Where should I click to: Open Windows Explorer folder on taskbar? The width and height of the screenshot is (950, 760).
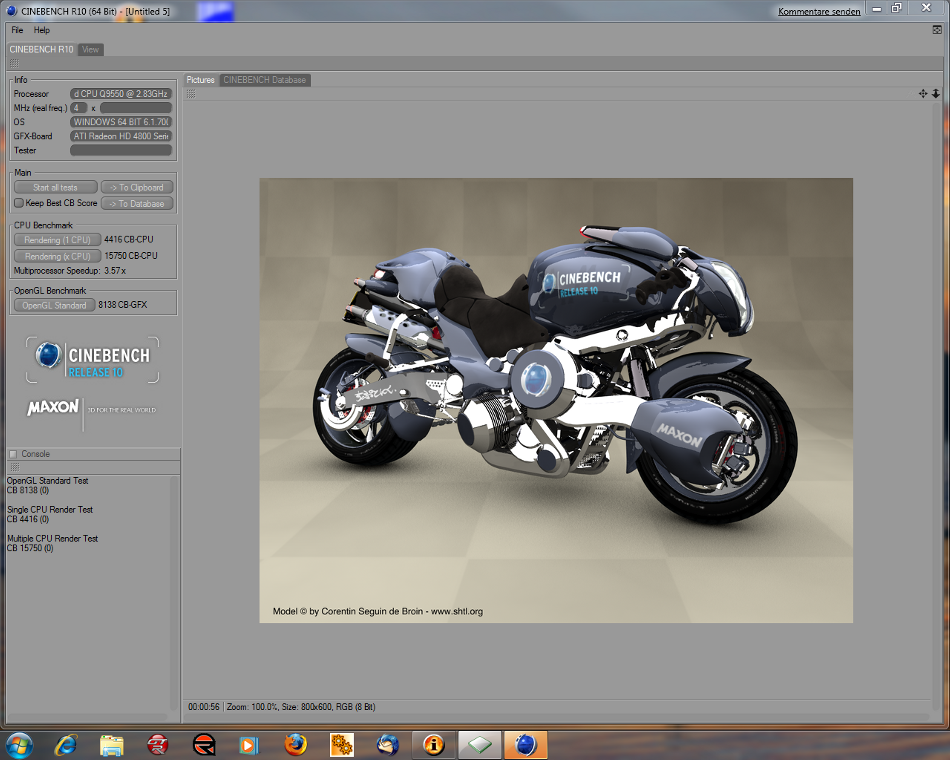coord(111,745)
